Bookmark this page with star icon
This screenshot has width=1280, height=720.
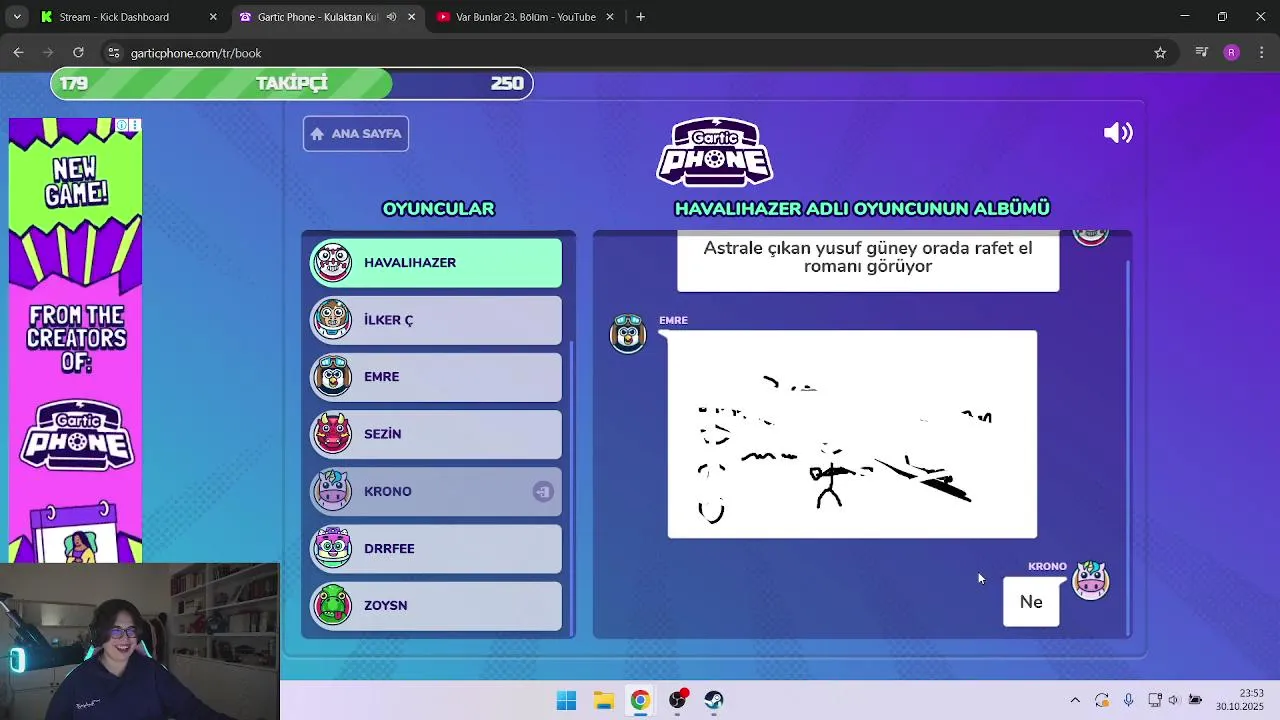click(1160, 53)
